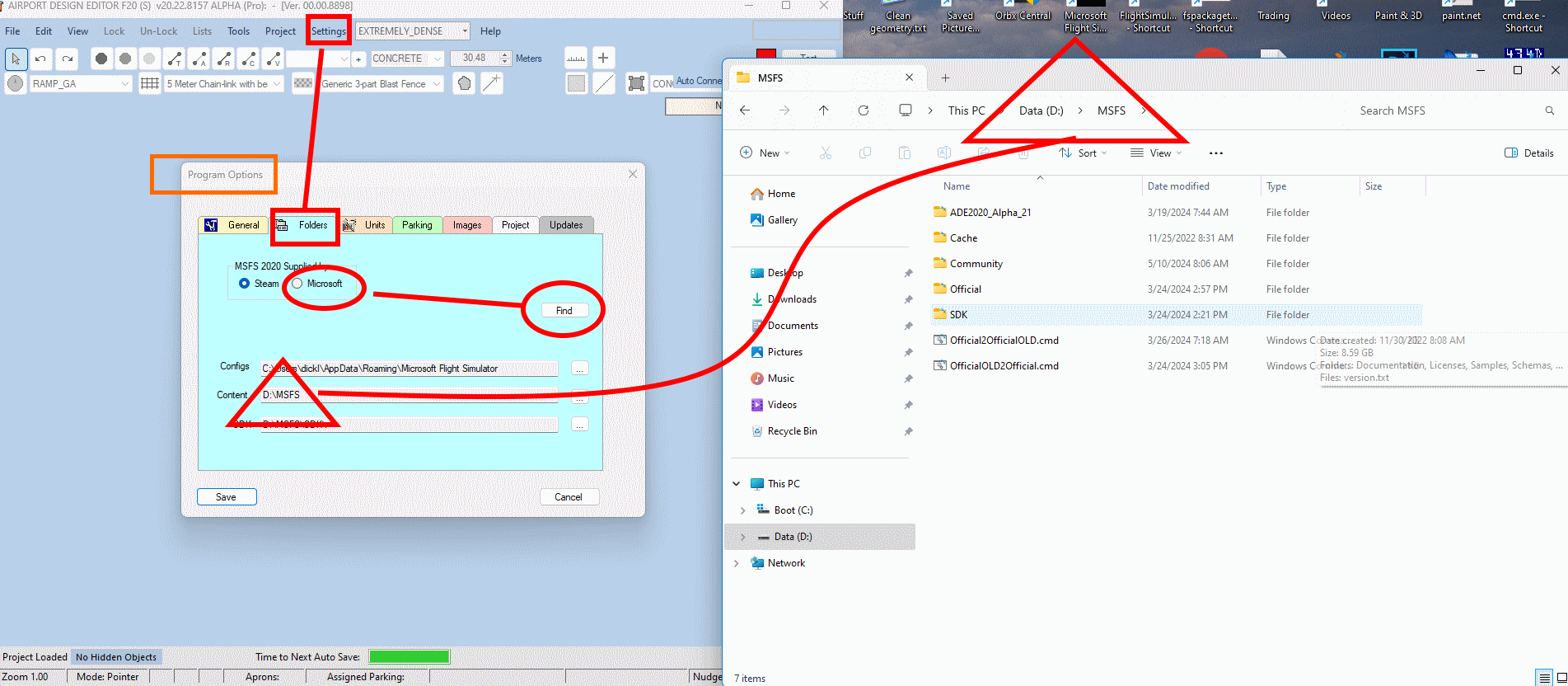
Task: Click the green auto save progress bar
Action: coord(410,657)
